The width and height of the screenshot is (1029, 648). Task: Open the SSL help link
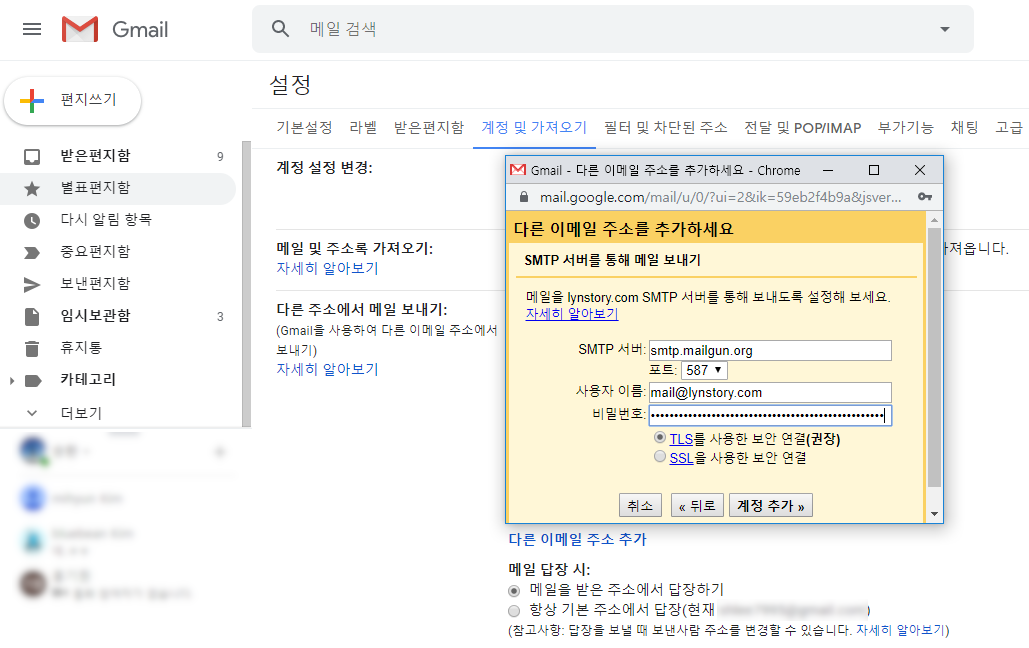(x=681, y=458)
